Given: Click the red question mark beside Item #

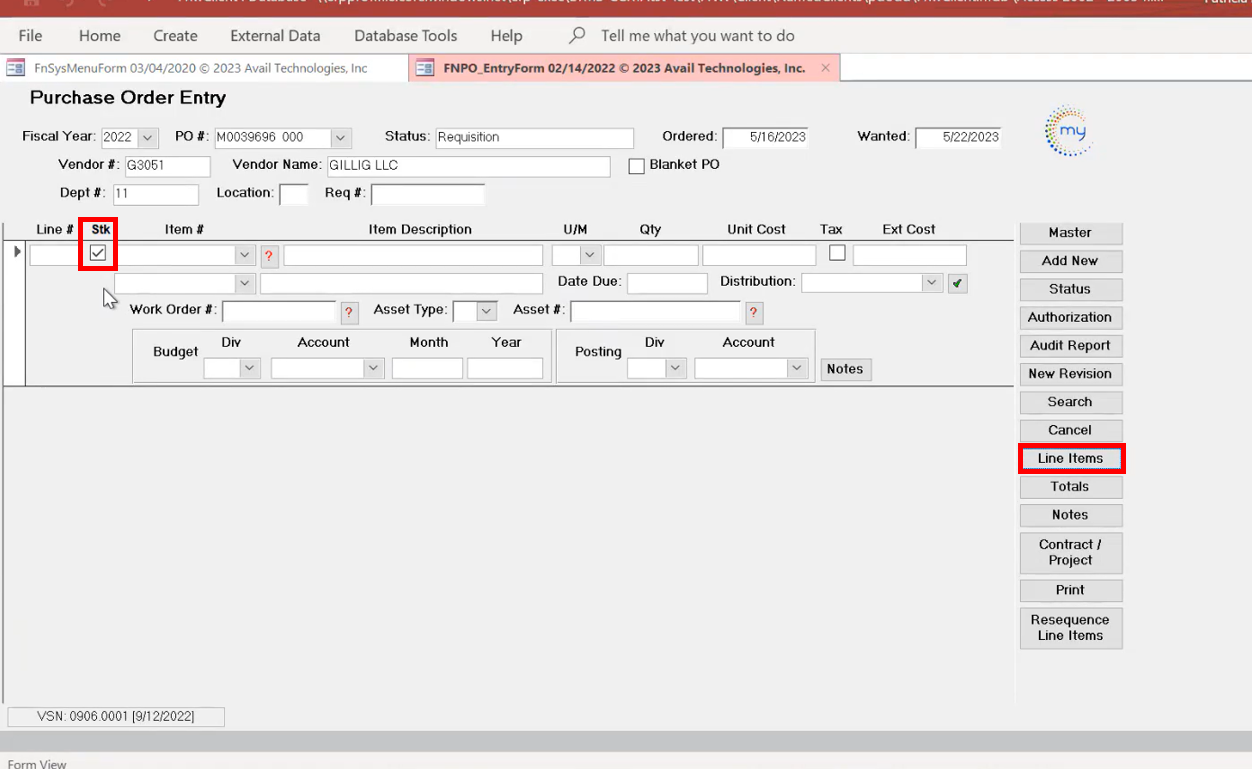Looking at the screenshot, I should pyautogui.click(x=268, y=256).
